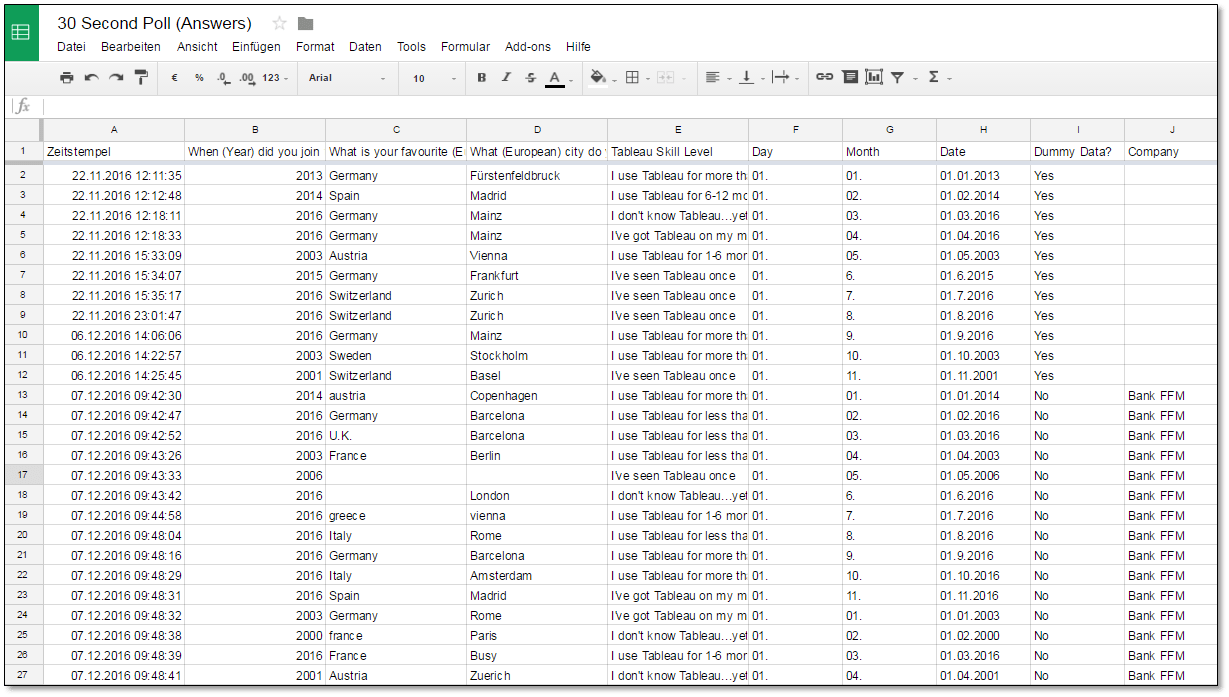This screenshot has width=1229, height=697.
Task: Click the document title 30 Second Poll (Answers)
Action: click(154, 23)
